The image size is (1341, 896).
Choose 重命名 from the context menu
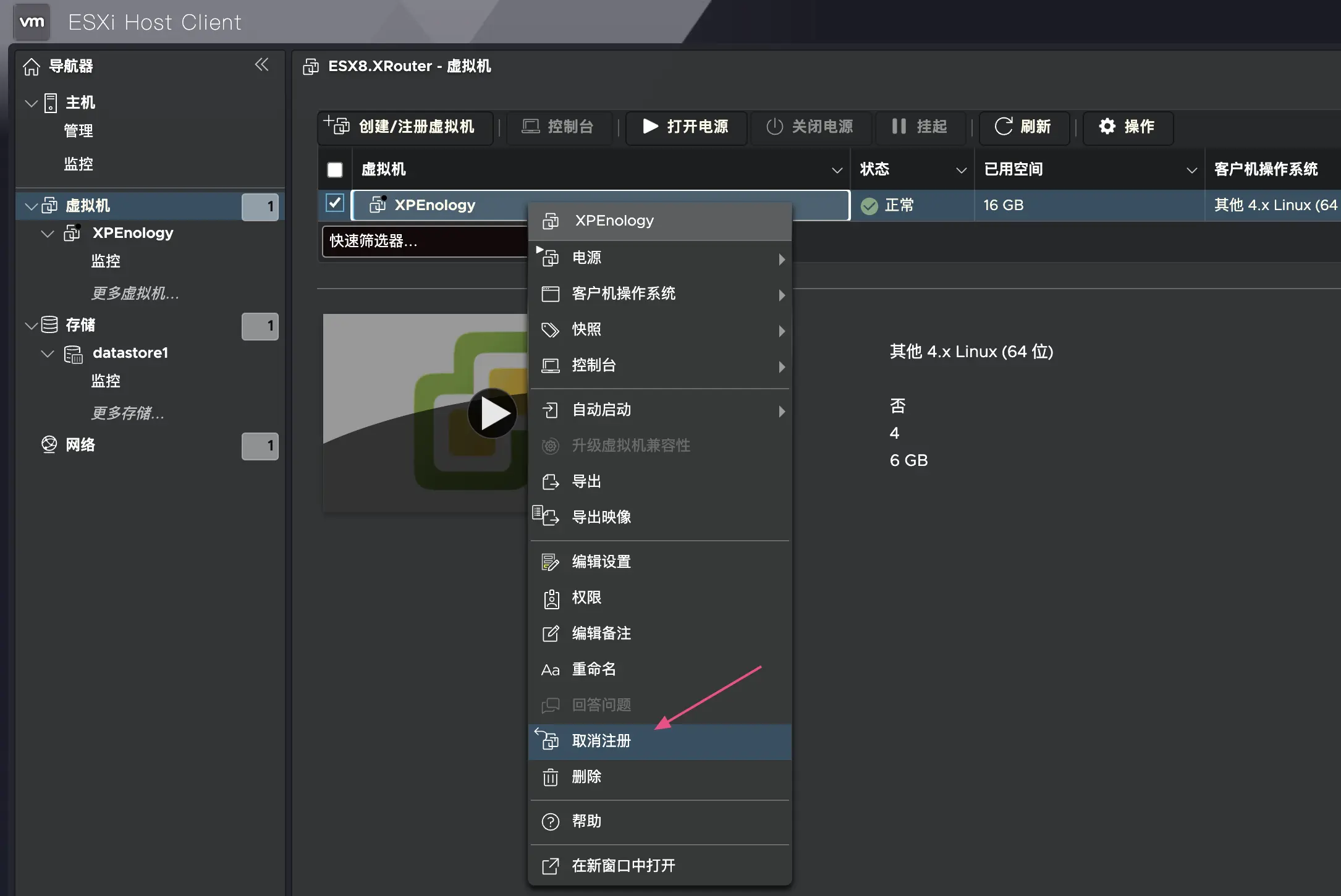(x=660, y=669)
